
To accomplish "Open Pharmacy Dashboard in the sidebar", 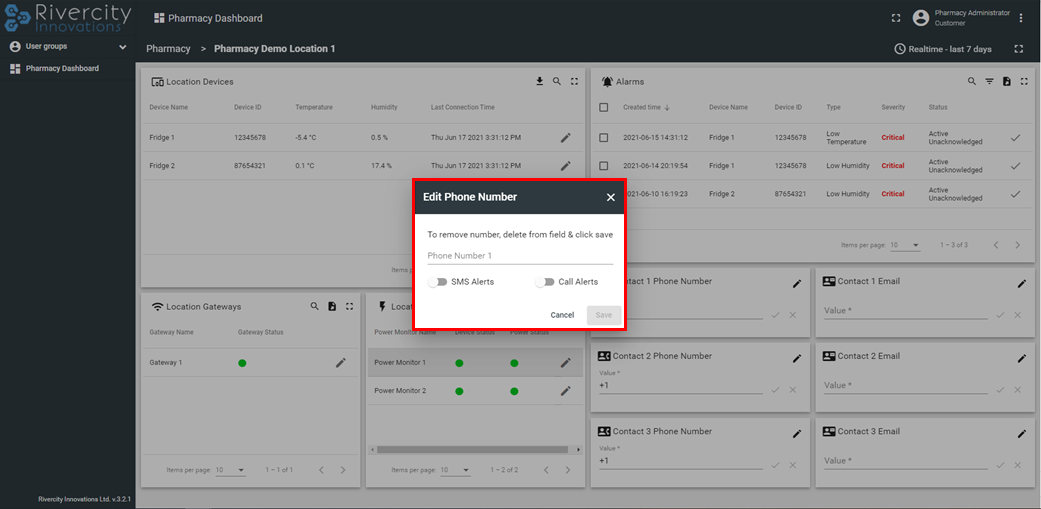I will (62, 69).
